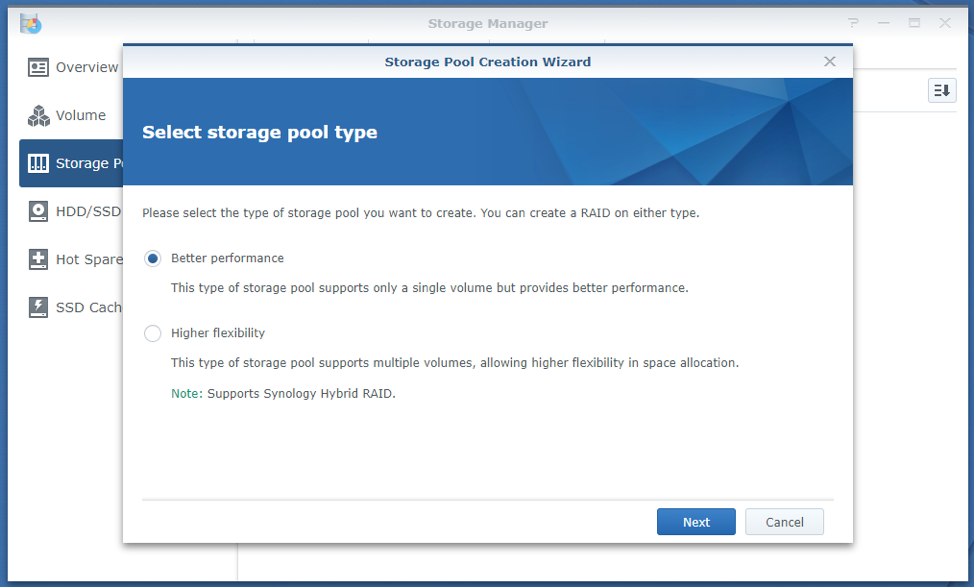Click the SSD Cache lightning icon
The width and height of the screenshot is (974, 587).
[x=39, y=307]
